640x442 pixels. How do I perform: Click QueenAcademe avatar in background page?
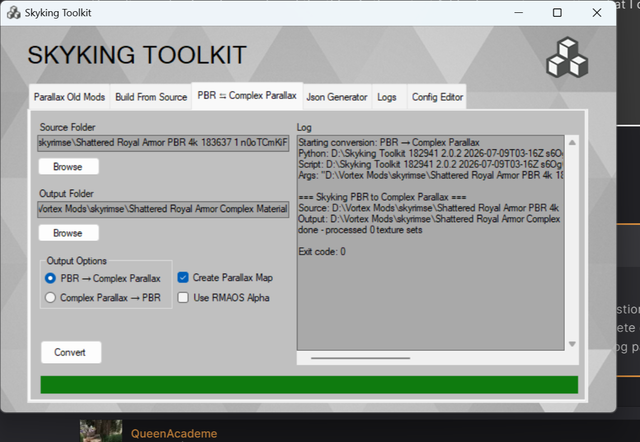pos(101,431)
